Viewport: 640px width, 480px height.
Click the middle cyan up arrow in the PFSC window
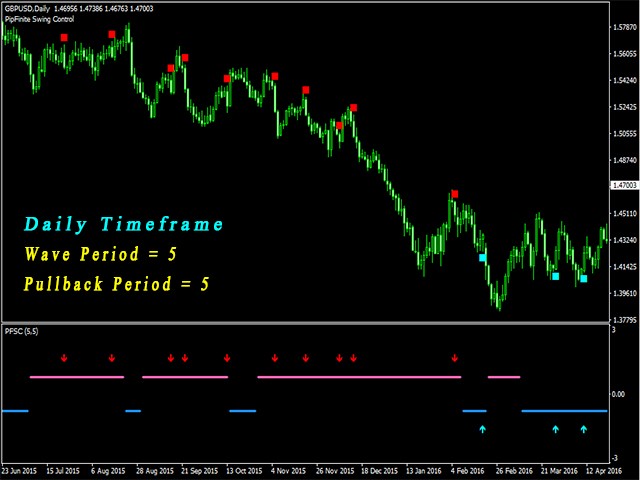click(556, 429)
